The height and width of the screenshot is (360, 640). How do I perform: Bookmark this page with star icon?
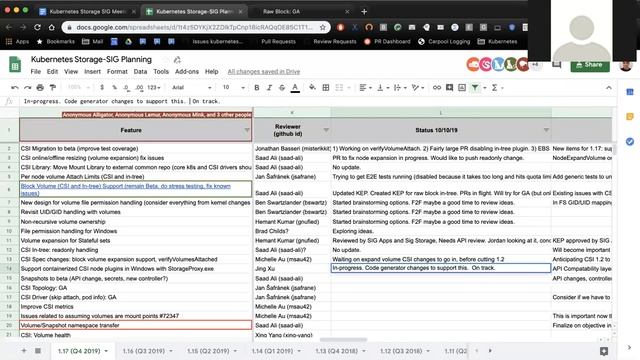click(322, 27)
